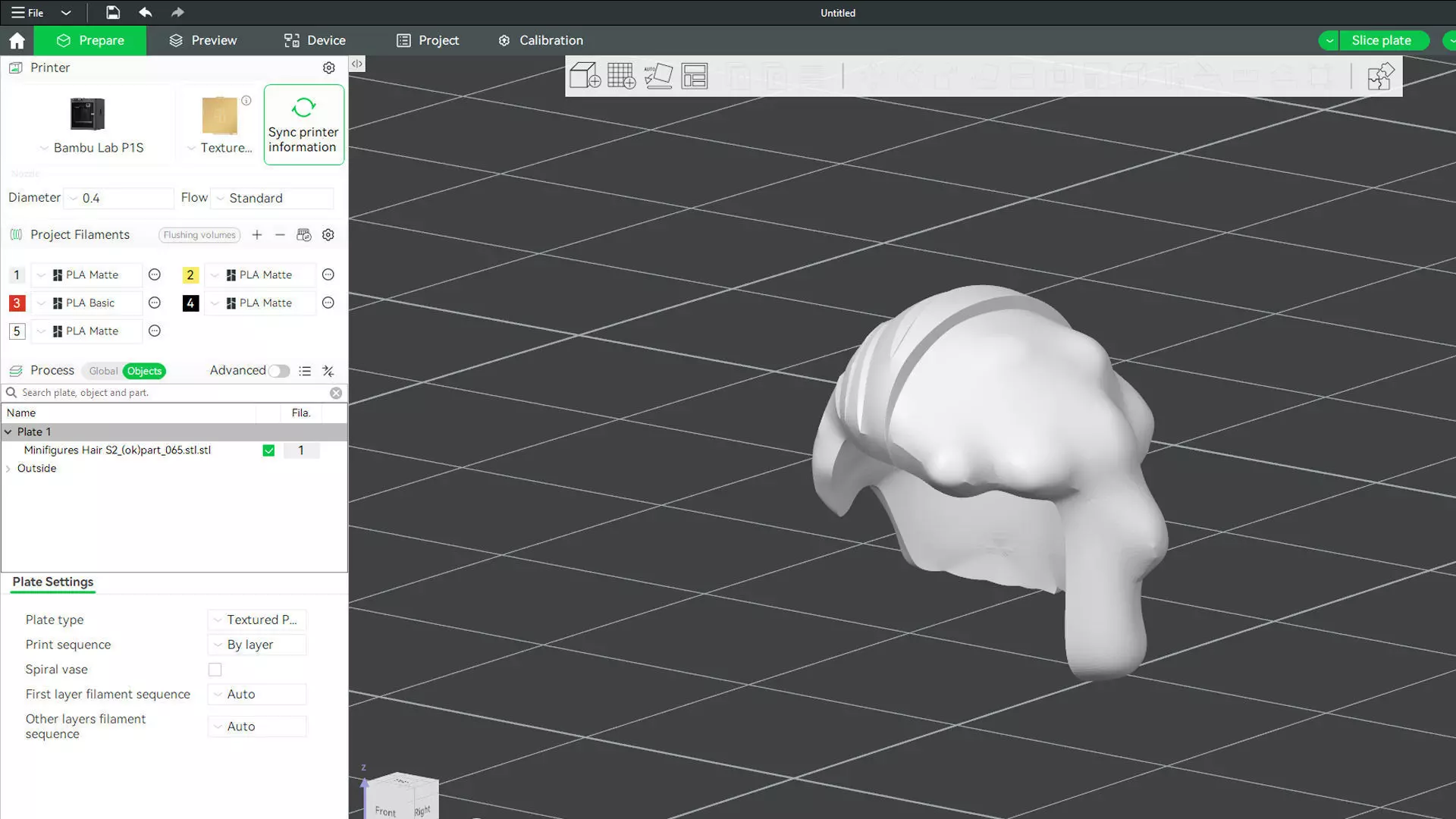This screenshot has width=1456, height=819.
Task: Click the Flushing volumes button
Action: (x=199, y=235)
